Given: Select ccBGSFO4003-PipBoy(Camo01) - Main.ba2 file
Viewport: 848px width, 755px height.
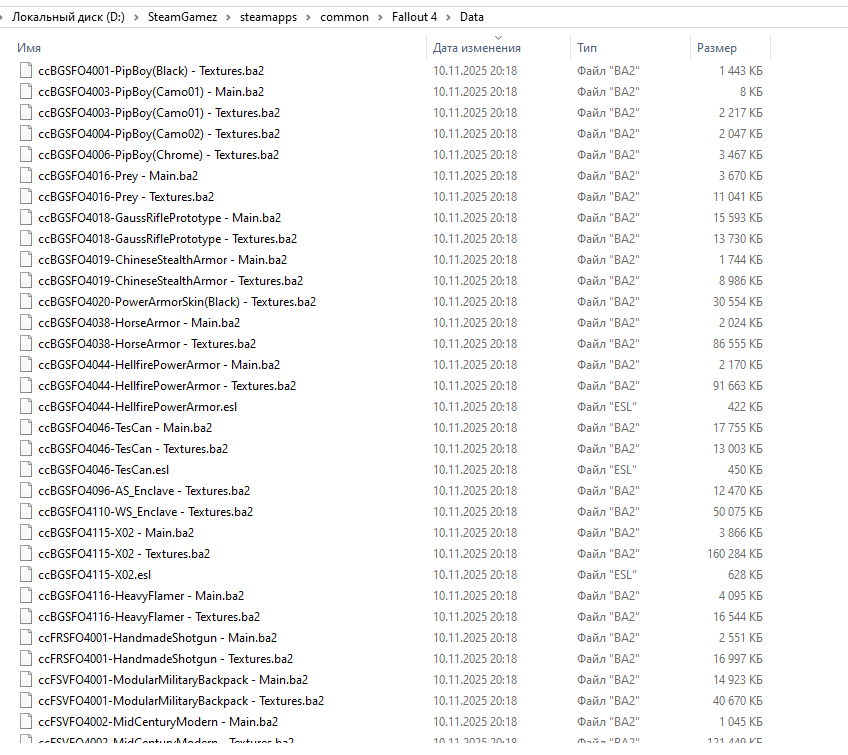Looking at the screenshot, I should click(151, 92).
